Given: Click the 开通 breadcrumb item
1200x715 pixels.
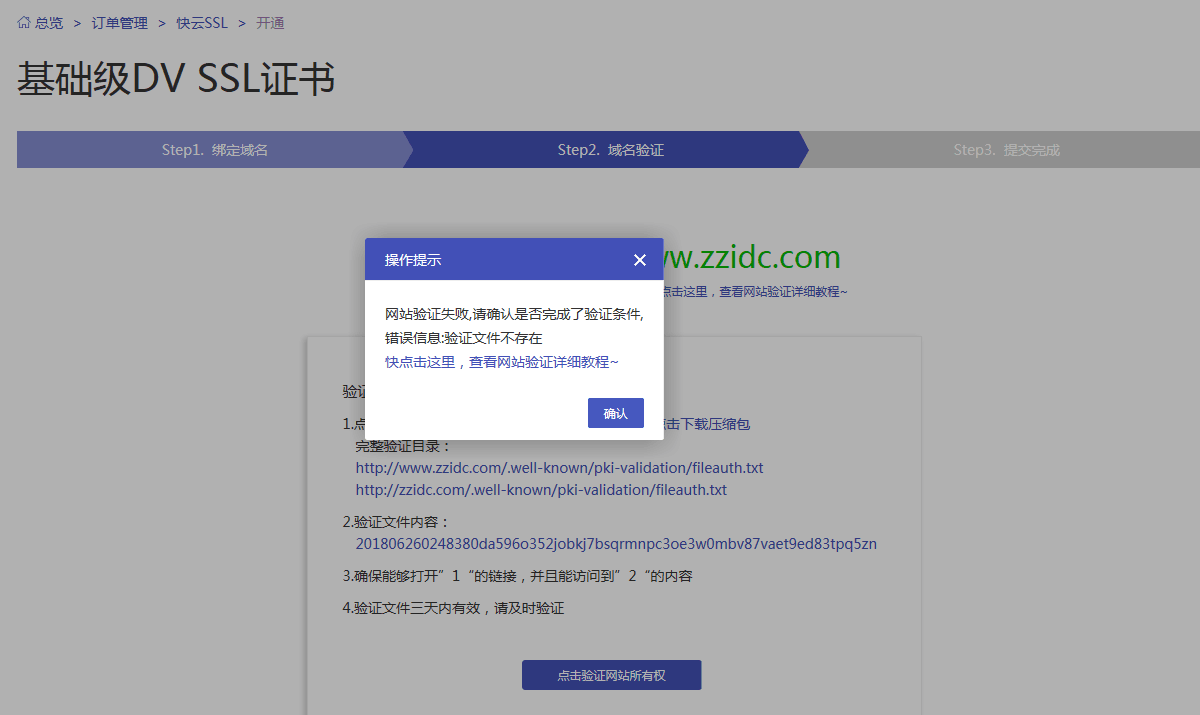Looking at the screenshot, I should 270,23.
